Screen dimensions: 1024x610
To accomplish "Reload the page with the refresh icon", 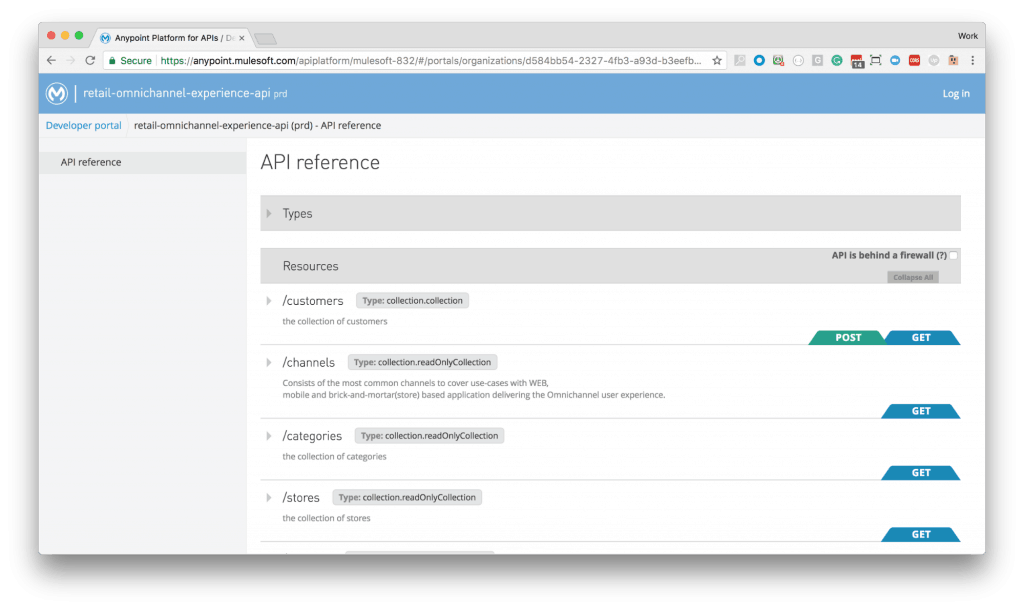I will pos(88,60).
